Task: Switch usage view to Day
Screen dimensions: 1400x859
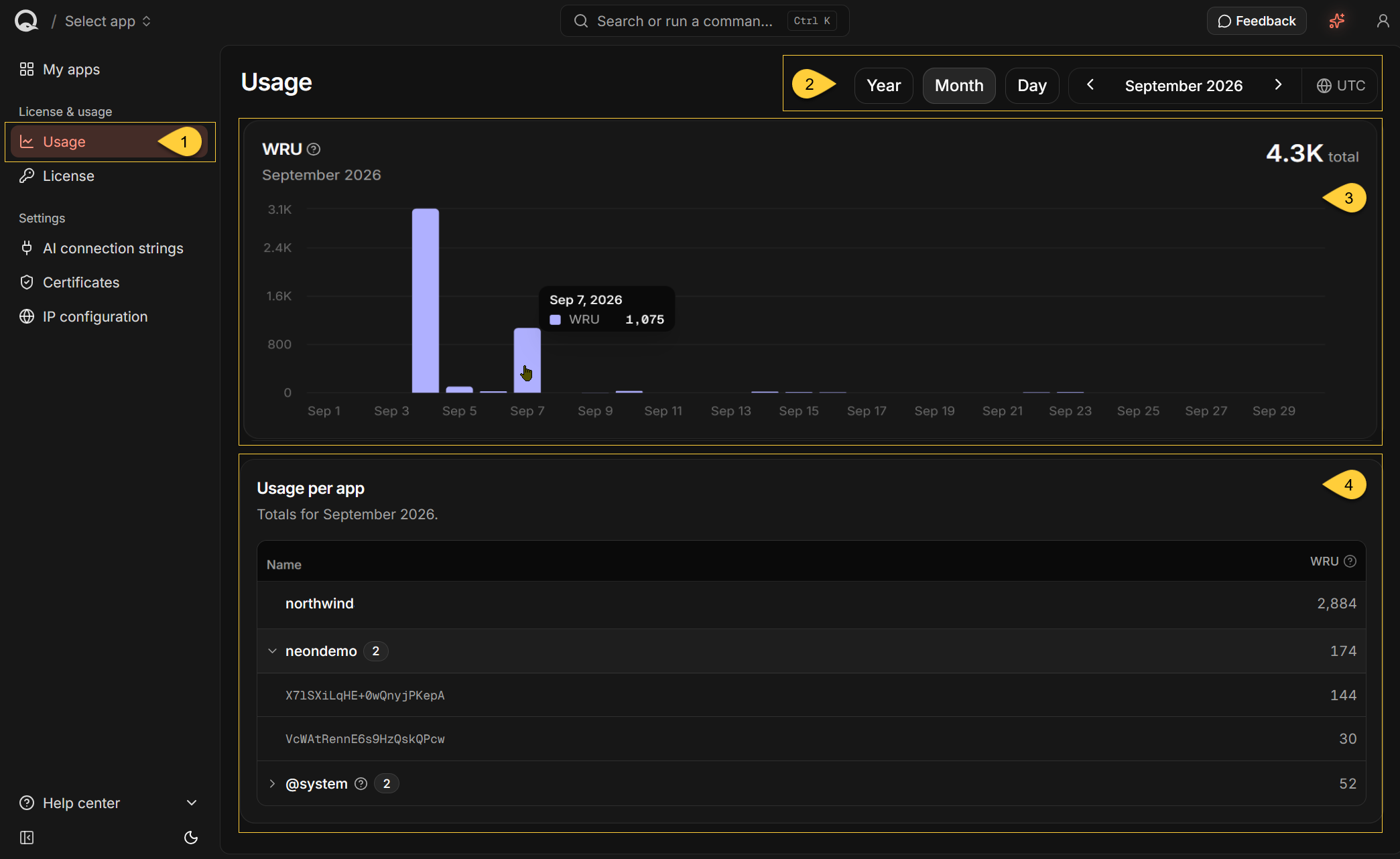Action: click(1031, 85)
